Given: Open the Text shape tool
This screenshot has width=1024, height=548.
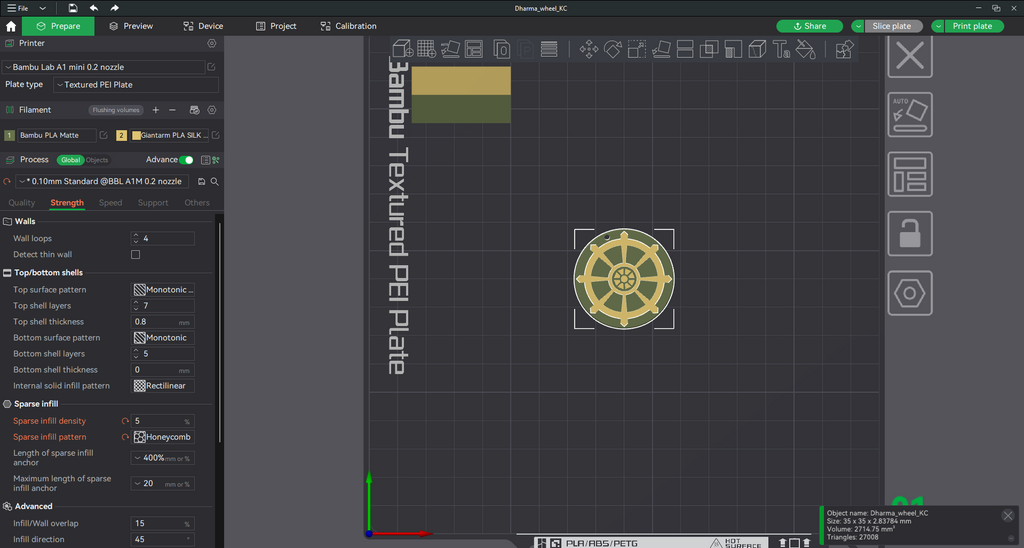Looking at the screenshot, I should click(781, 49).
